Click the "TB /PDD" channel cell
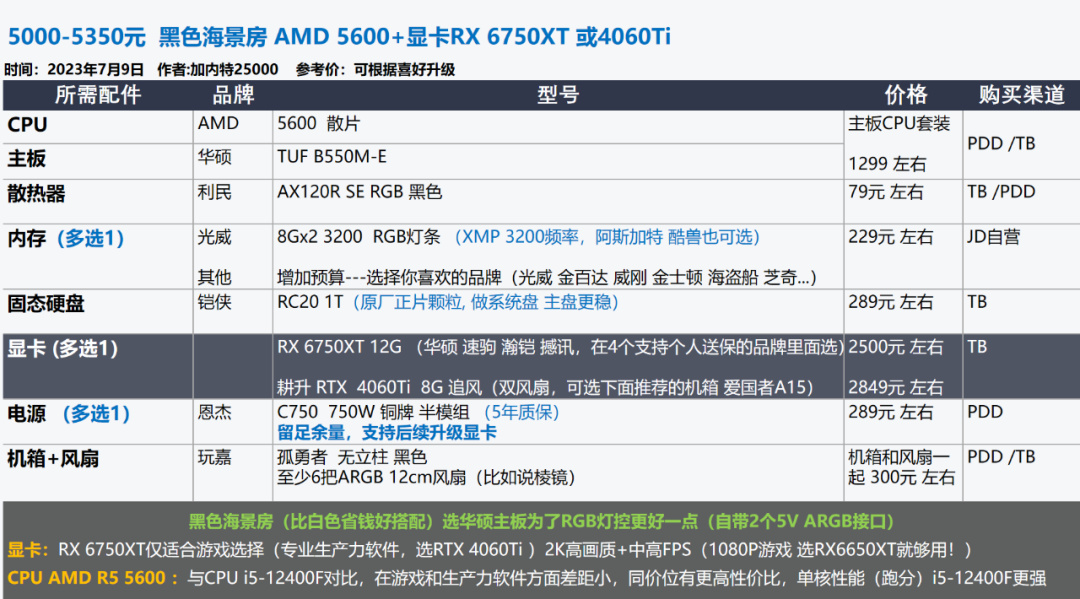Viewport: 1080px width, 599px height. (1001, 192)
